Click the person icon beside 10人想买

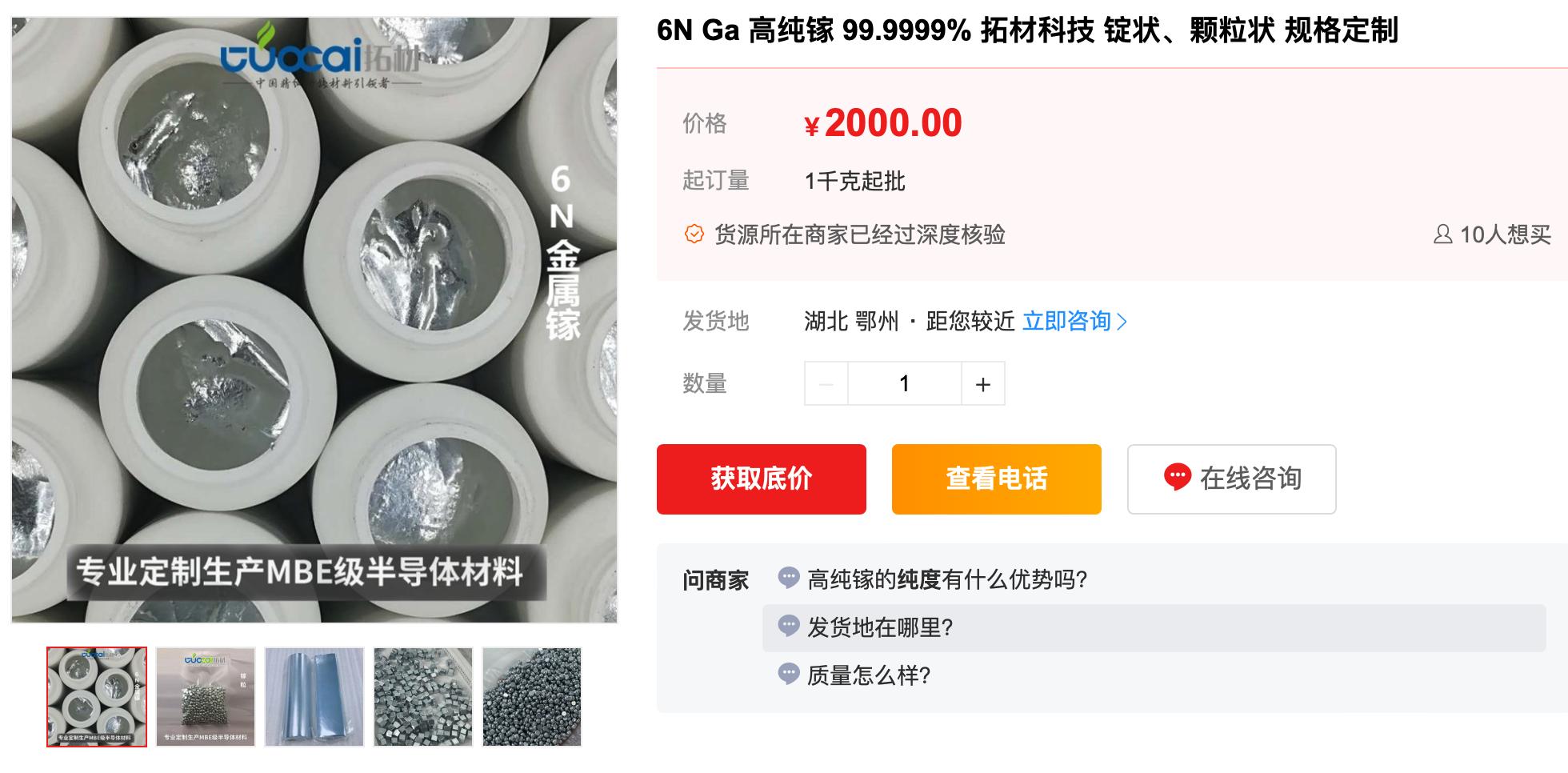(1443, 234)
